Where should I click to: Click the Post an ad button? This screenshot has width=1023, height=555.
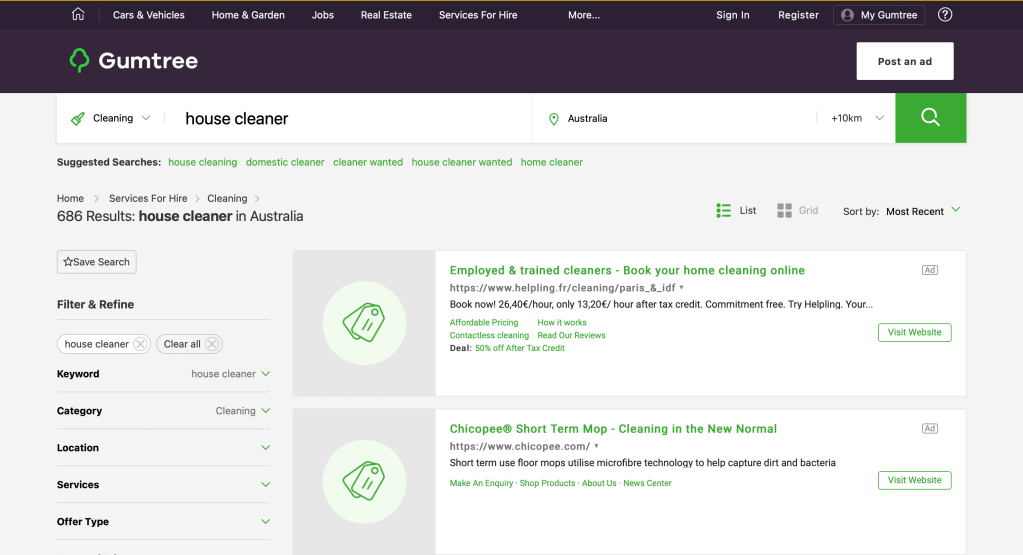(904, 61)
